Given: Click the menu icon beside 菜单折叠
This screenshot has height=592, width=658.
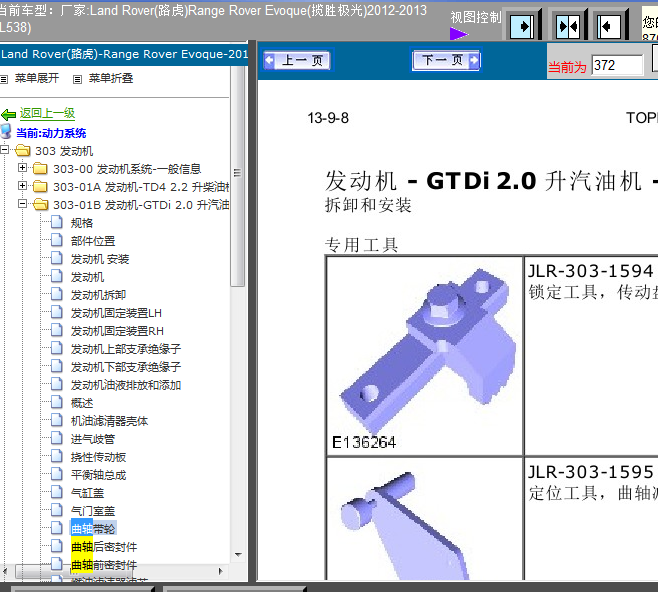Looking at the screenshot, I should [x=77, y=79].
